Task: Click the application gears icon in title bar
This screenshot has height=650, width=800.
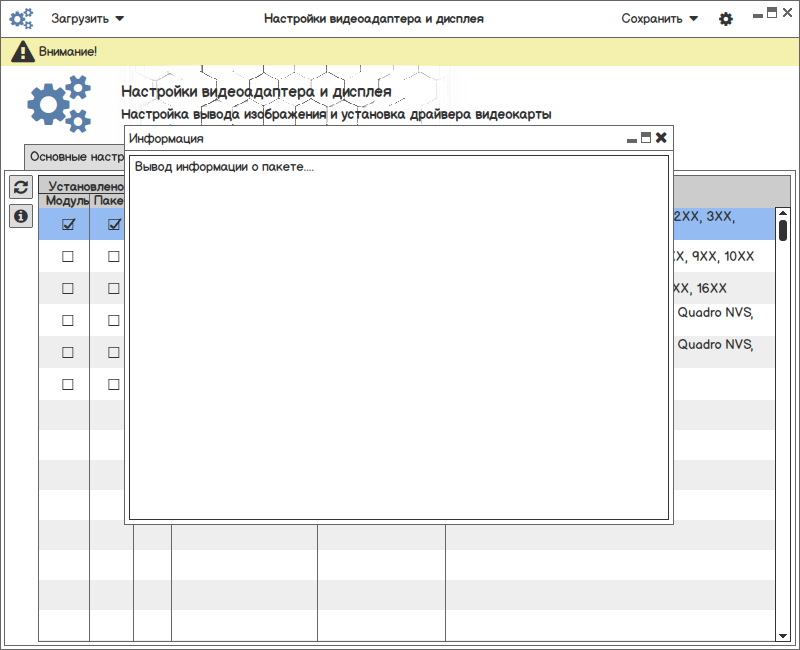Action: [21, 18]
